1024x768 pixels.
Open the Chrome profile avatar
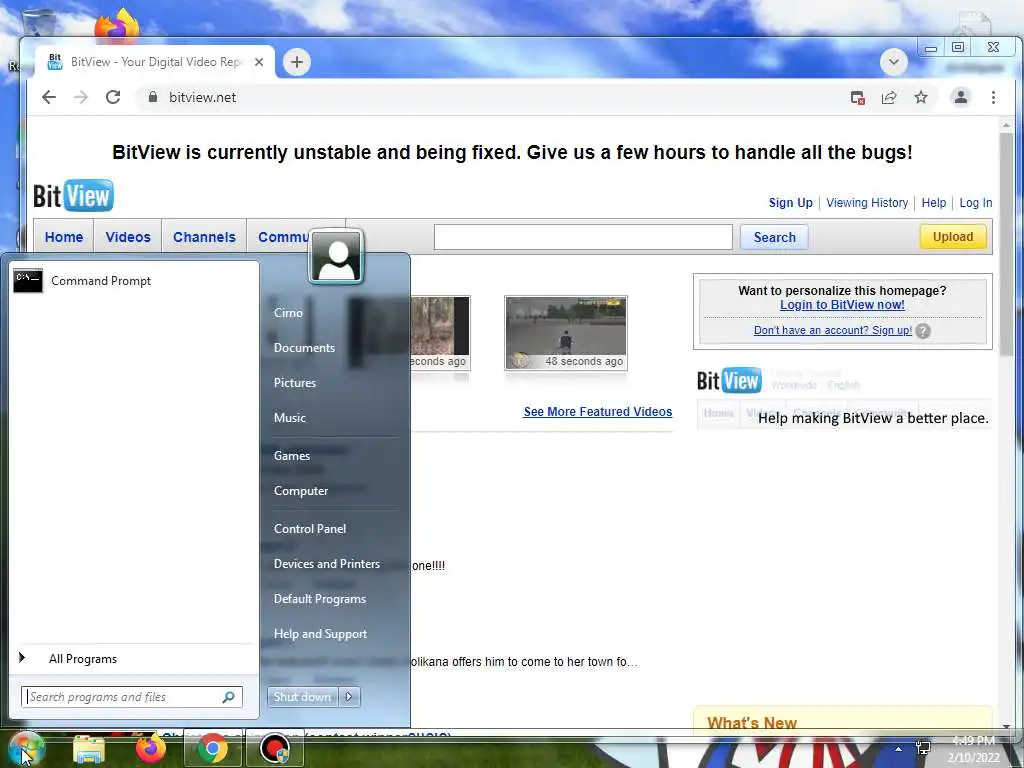point(961,97)
